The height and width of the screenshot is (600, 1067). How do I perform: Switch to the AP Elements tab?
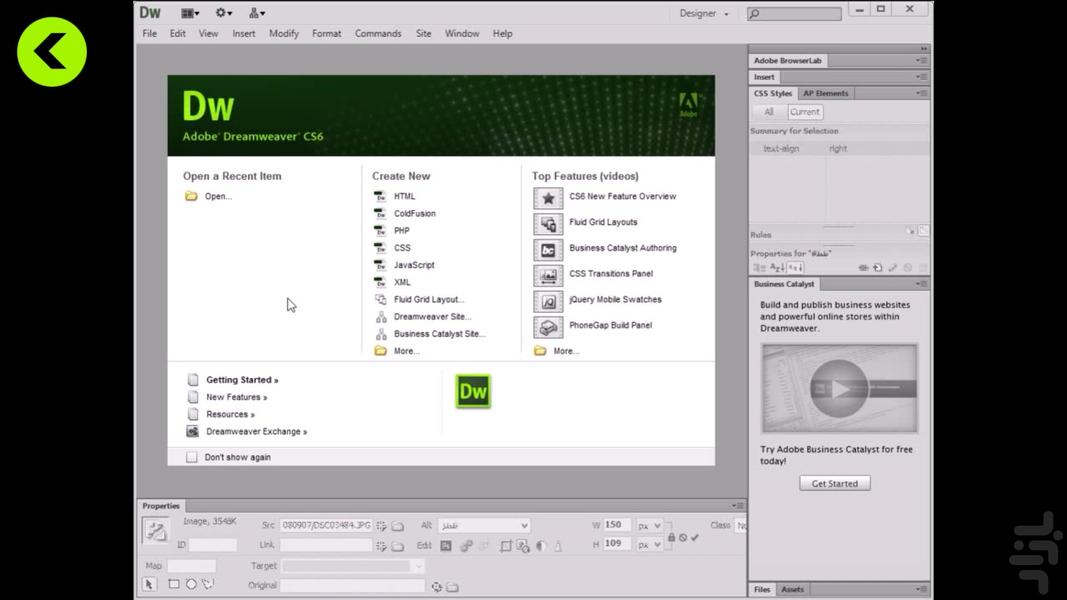tap(825, 93)
